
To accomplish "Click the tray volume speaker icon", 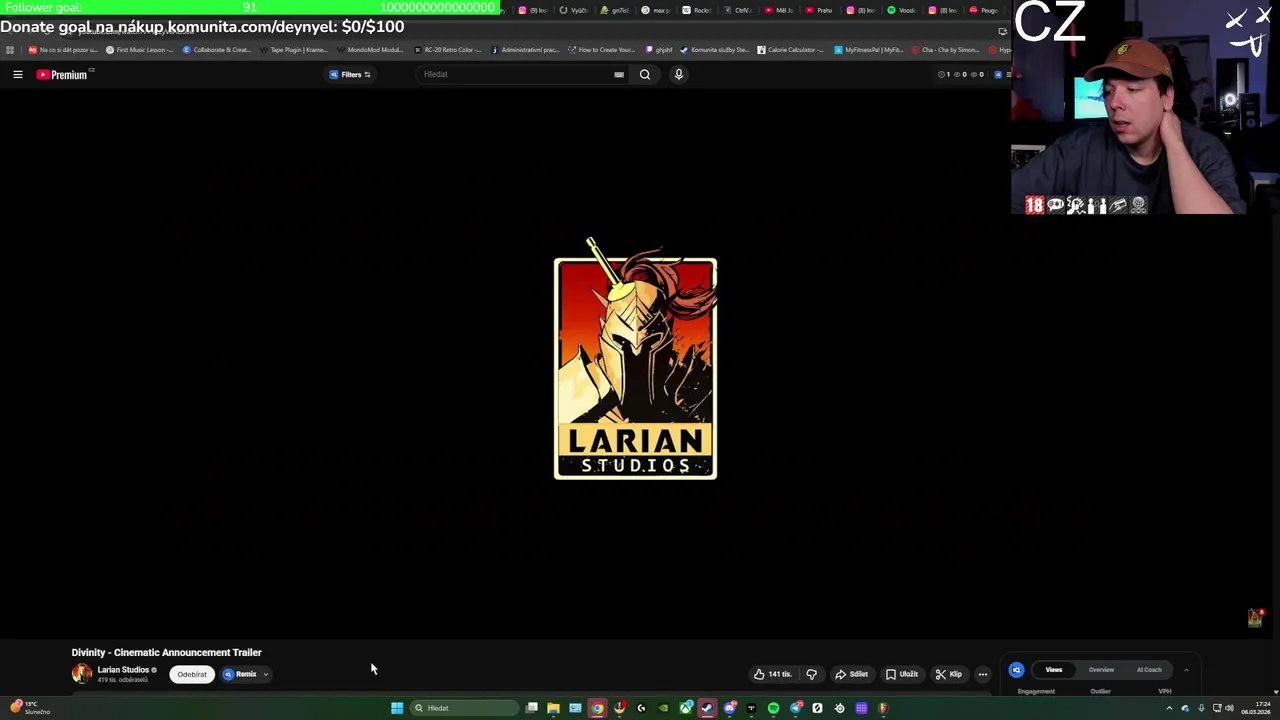I will pos(1229,708).
